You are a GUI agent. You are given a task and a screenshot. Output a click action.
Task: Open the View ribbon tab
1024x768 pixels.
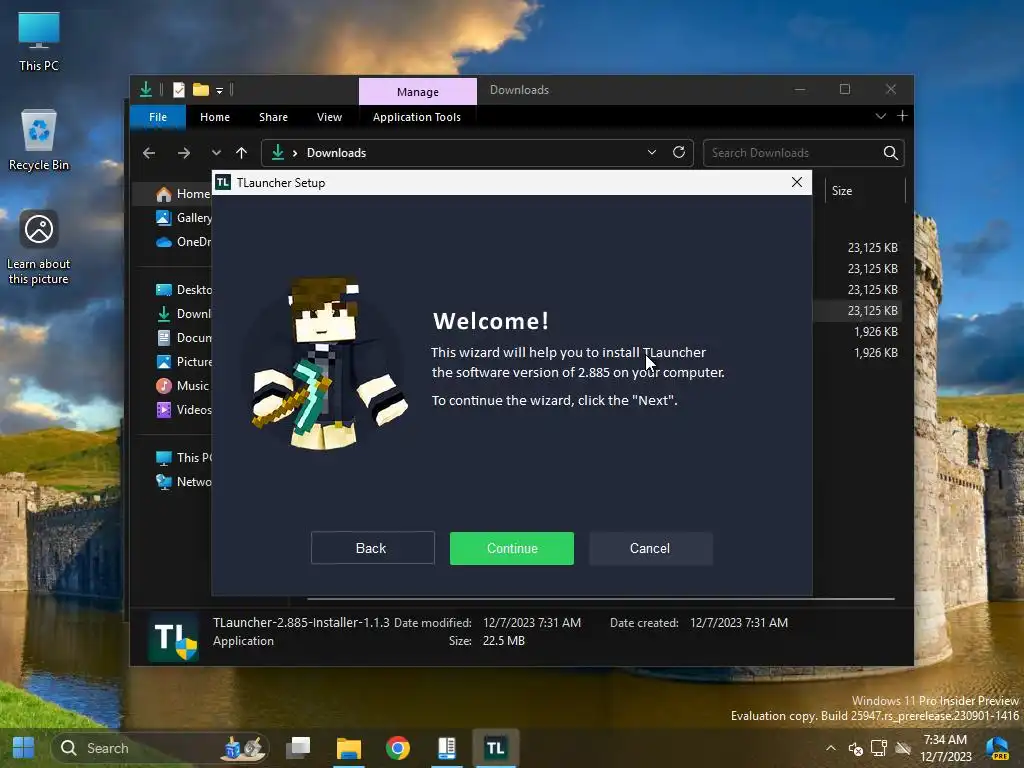(x=329, y=117)
